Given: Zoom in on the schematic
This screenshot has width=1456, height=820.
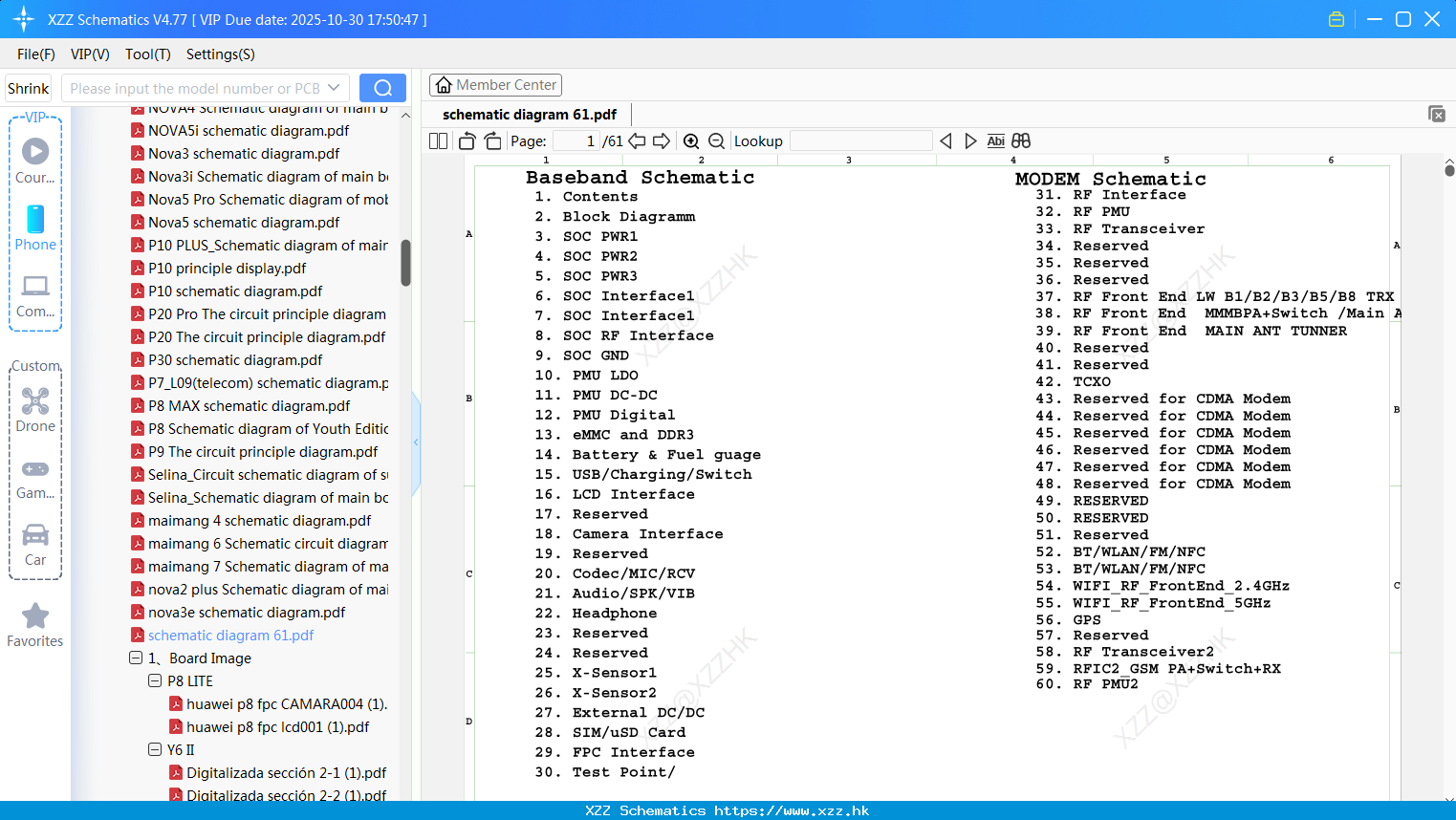Looking at the screenshot, I should coord(691,140).
